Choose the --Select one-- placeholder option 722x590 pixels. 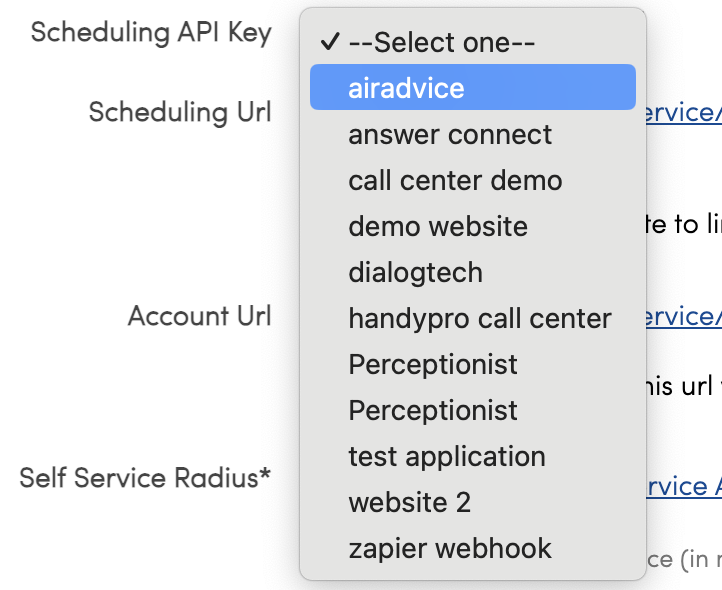click(x=442, y=43)
